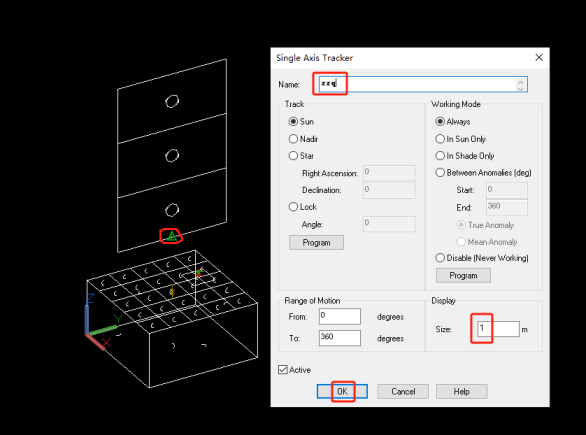Click the Name field scroll-down arrow
The width and height of the screenshot is (586, 435).
tap(521, 88)
